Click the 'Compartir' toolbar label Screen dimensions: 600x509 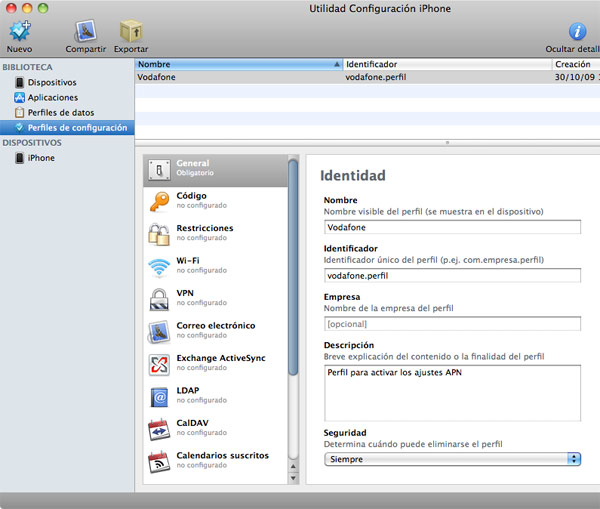tap(86, 49)
